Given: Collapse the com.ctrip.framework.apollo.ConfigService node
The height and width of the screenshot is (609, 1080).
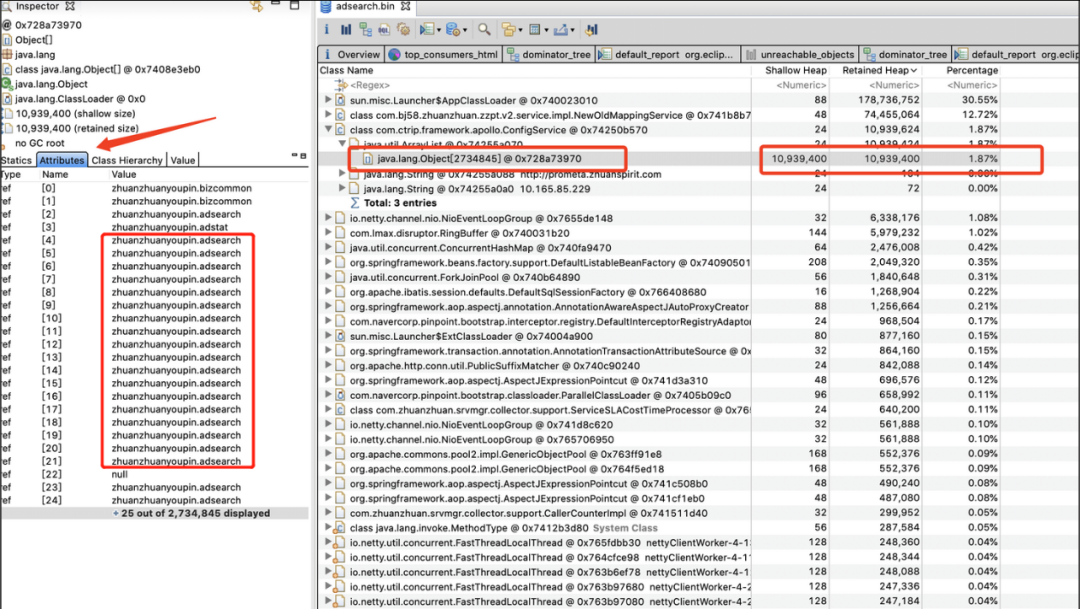Looking at the screenshot, I should (x=329, y=130).
